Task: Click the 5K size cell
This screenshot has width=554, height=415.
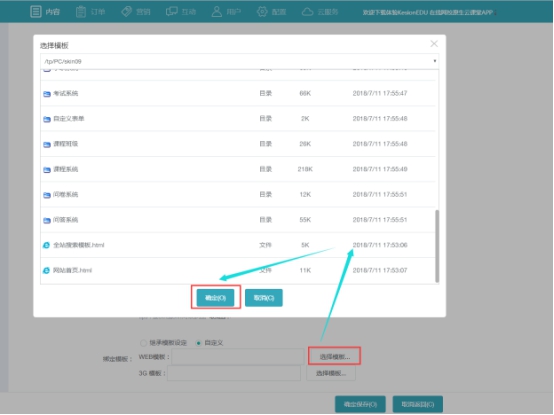Action: pos(305,245)
